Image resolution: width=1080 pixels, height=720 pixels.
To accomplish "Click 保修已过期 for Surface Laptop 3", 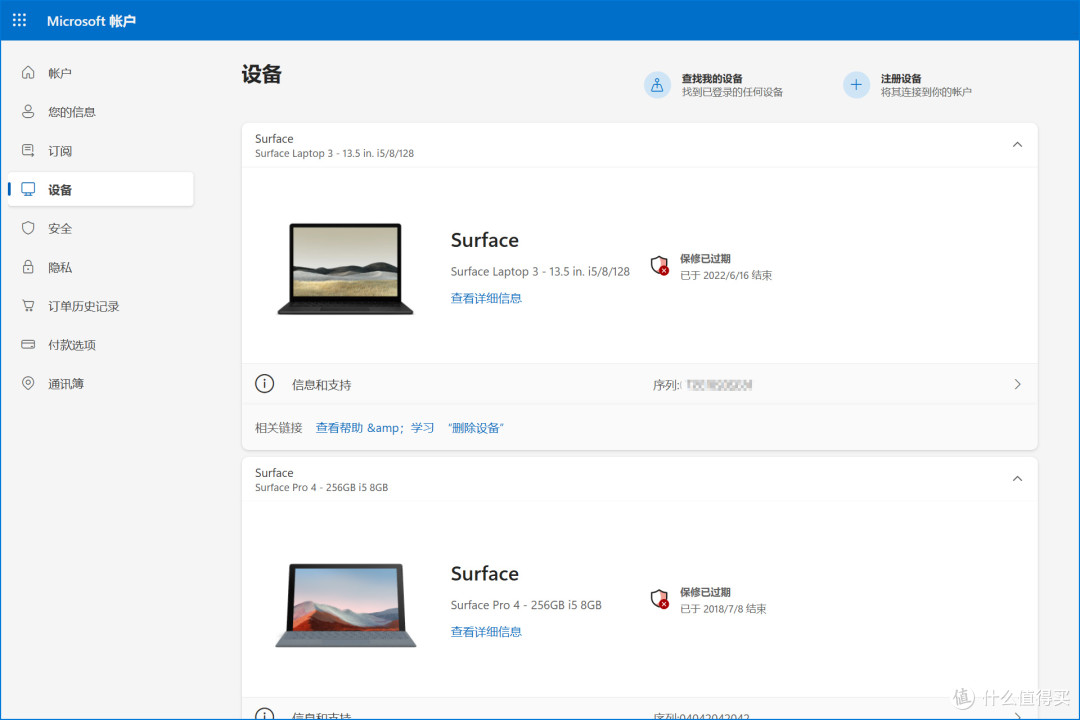I will click(x=705, y=258).
